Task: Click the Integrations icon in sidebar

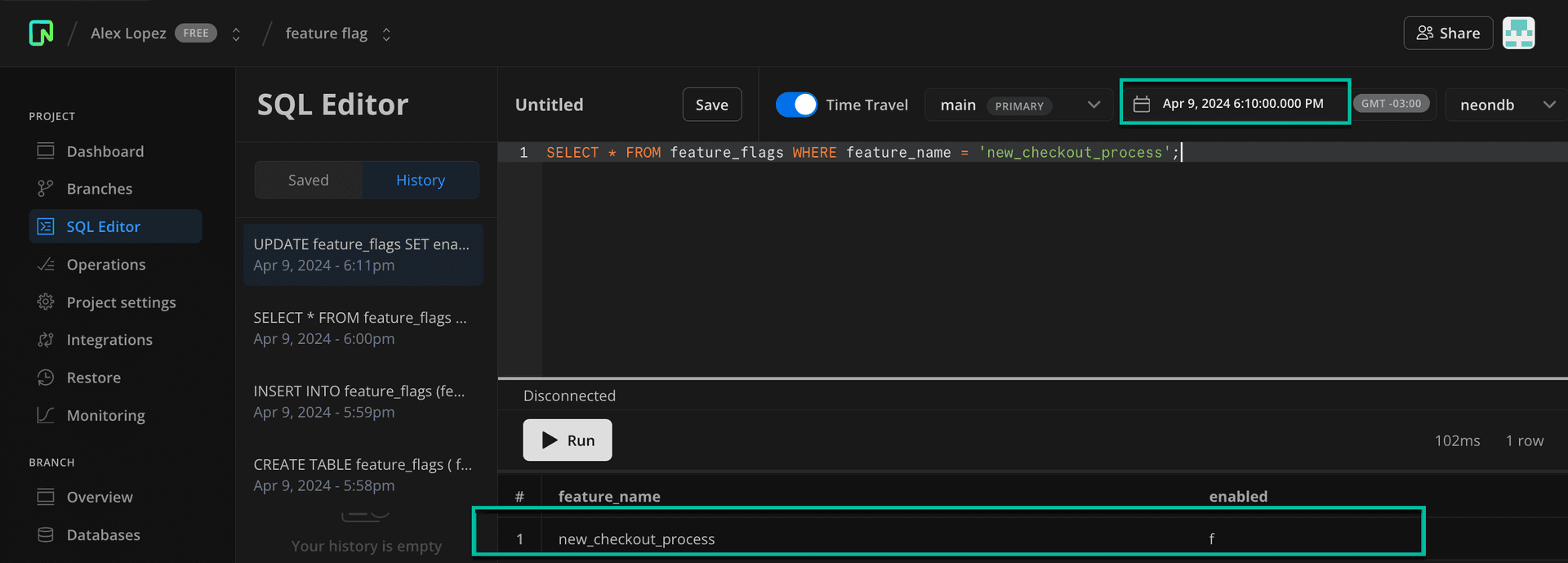Action: click(46, 340)
